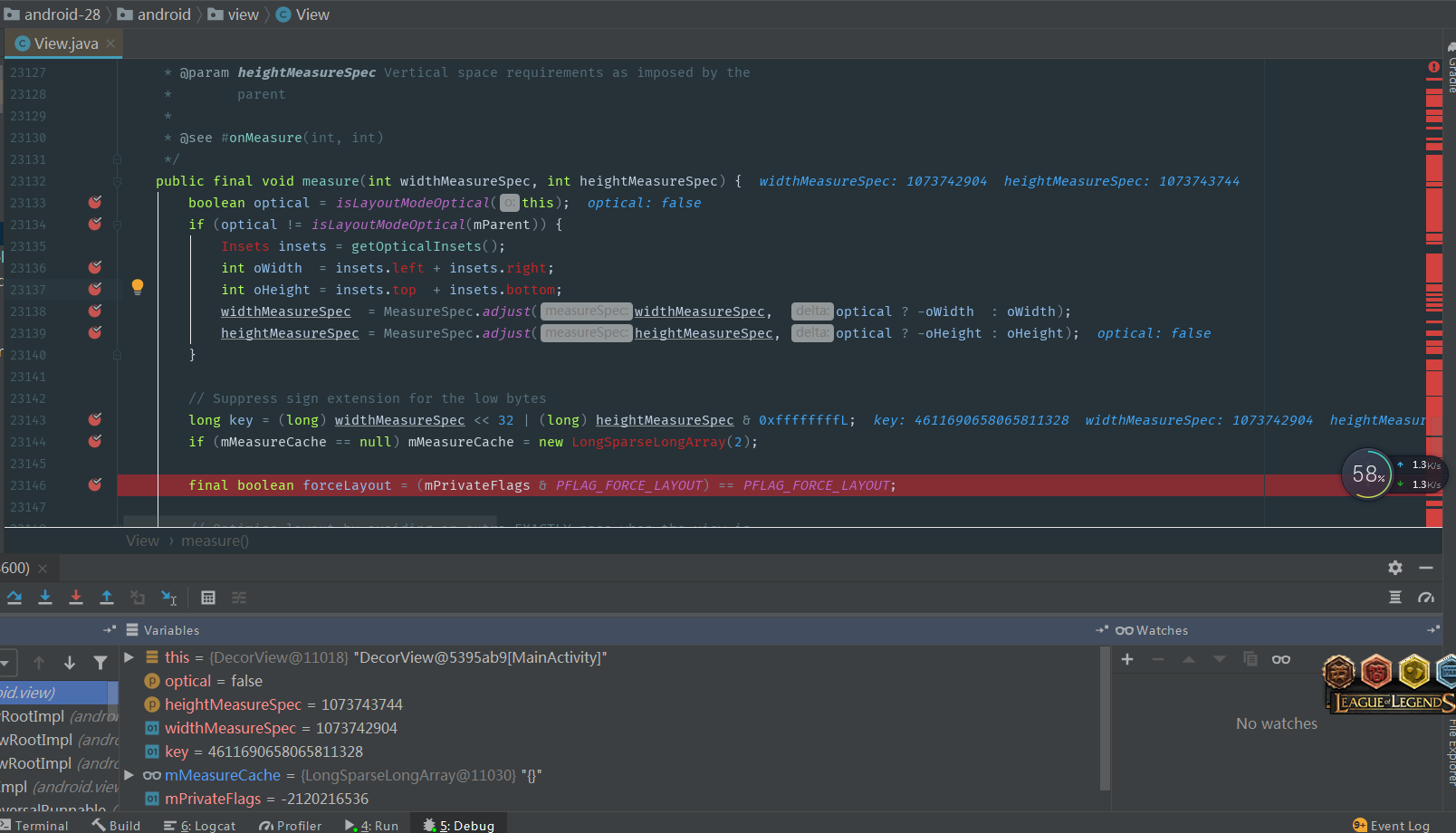
Task: Click the red error indicator atop the scrollbar
Action: coord(1434,67)
